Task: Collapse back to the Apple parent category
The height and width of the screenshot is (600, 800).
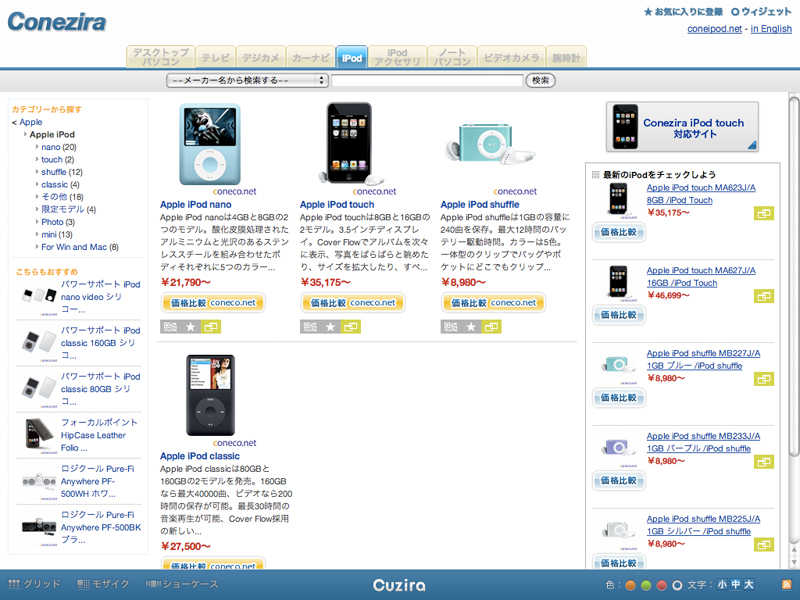Action: click(x=31, y=122)
